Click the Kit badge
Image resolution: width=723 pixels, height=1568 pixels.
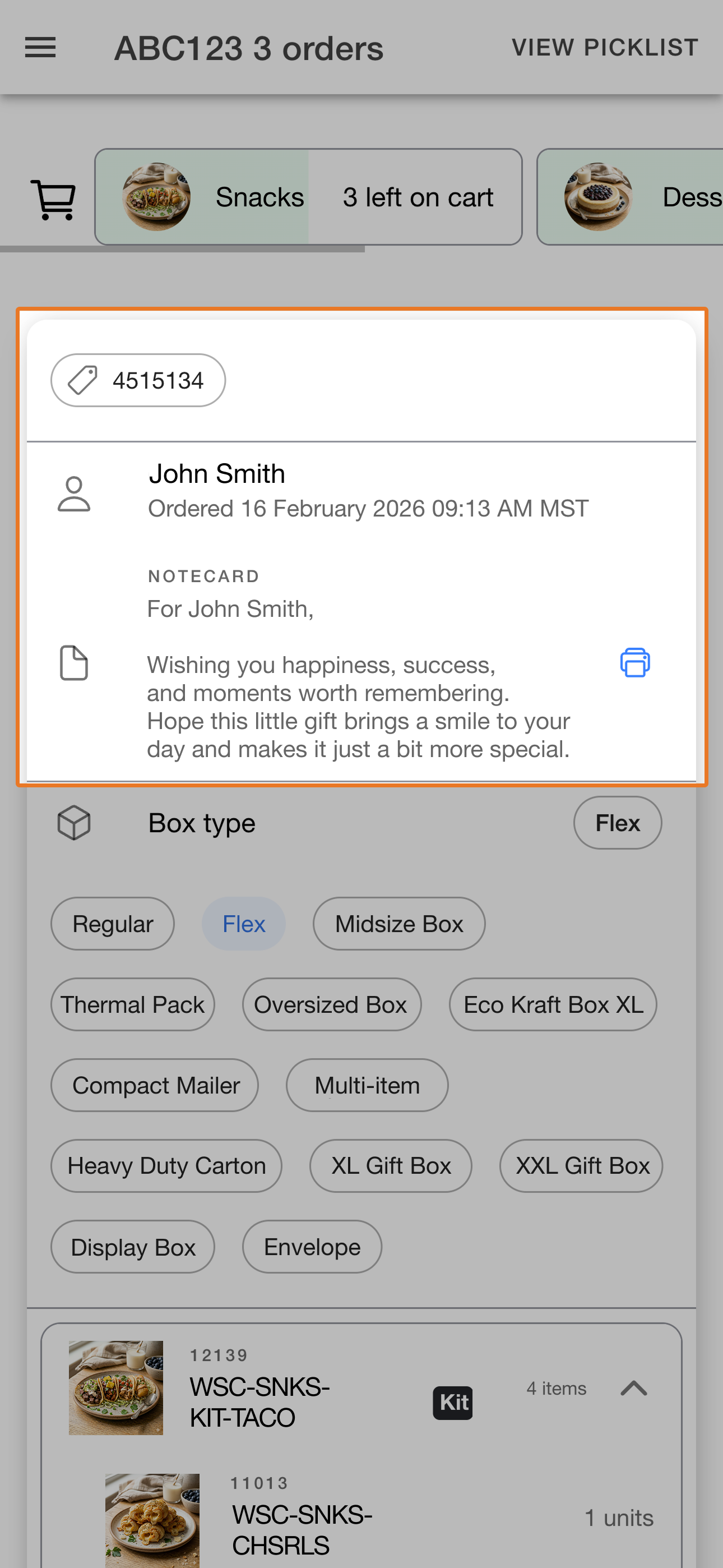pos(453,1403)
